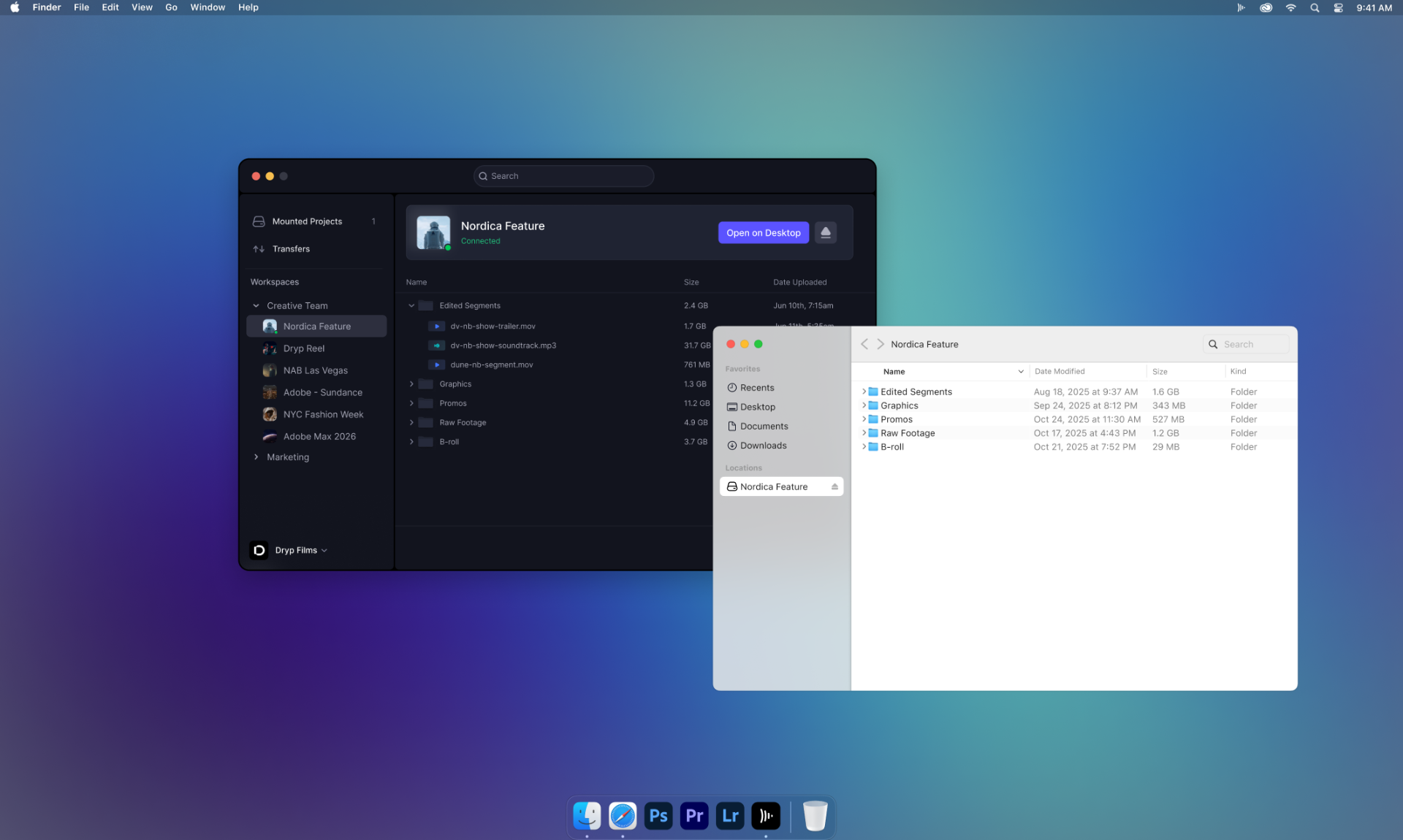Eject the Nordica Feature mounted drive
The width and height of the screenshot is (1403, 840).
pyautogui.click(x=826, y=232)
